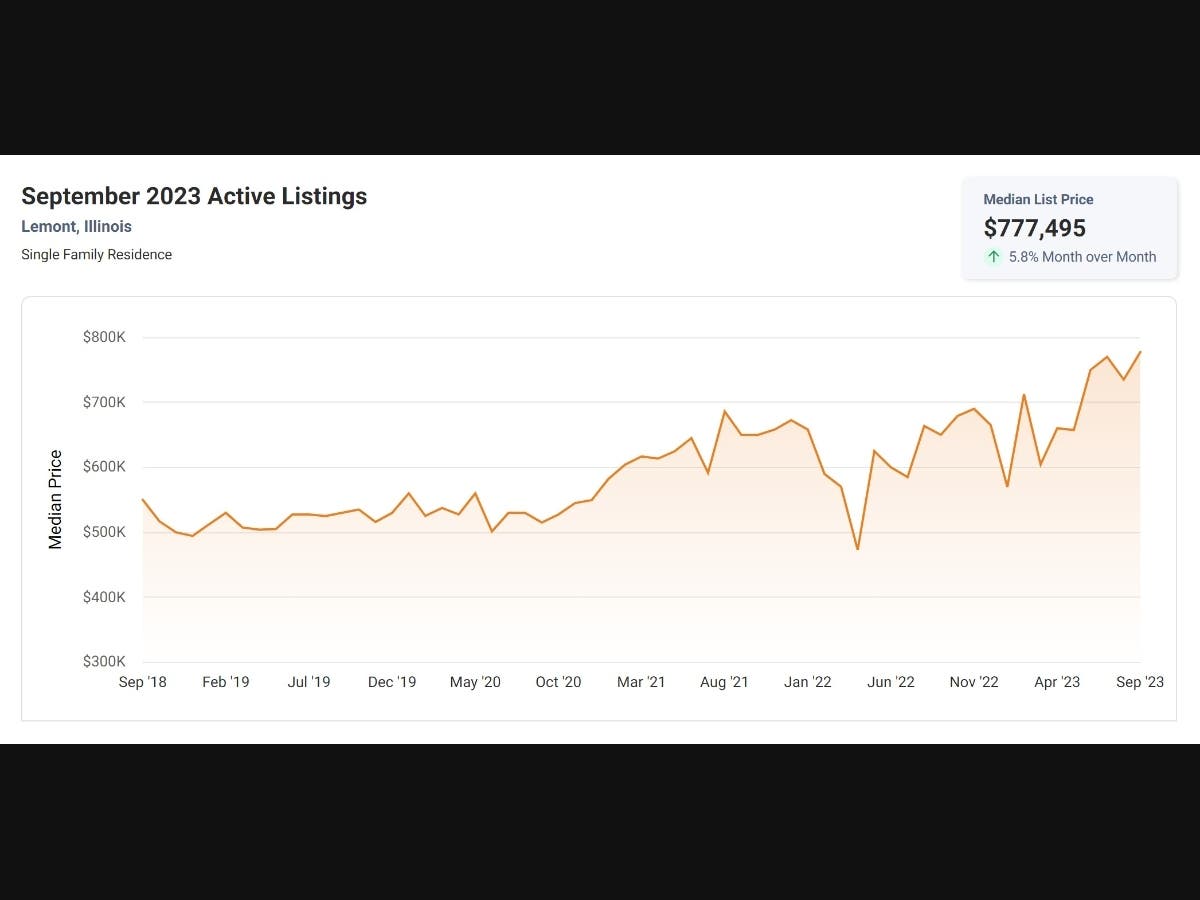Click the Aug '21 x-axis label
The height and width of the screenshot is (900, 1200).
pyautogui.click(x=724, y=682)
